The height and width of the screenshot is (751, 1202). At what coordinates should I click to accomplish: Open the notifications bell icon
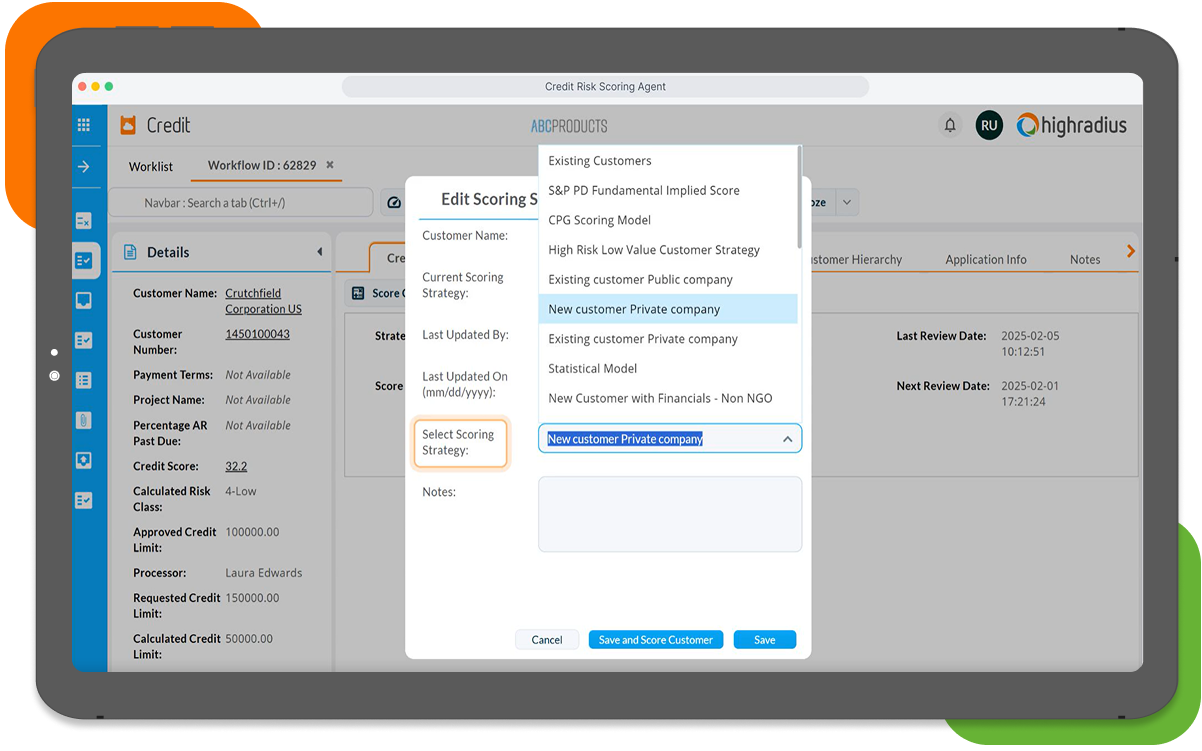coord(950,125)
